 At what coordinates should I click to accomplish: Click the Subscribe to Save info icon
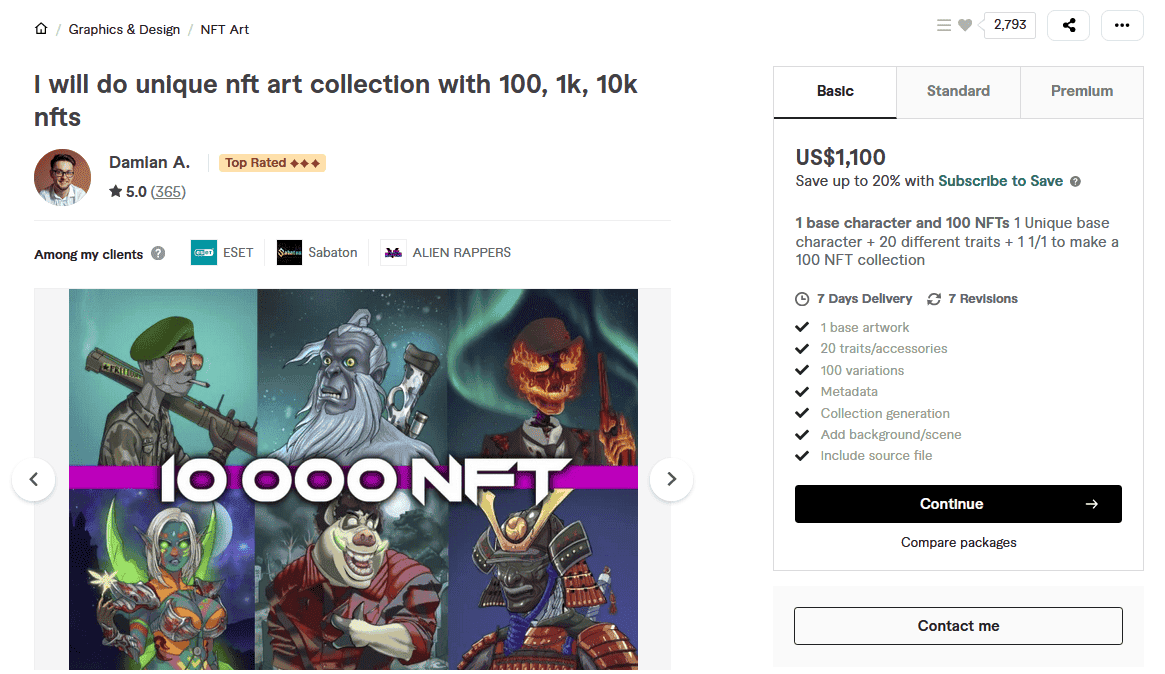pyautogui.click(x=1076, y=182)
